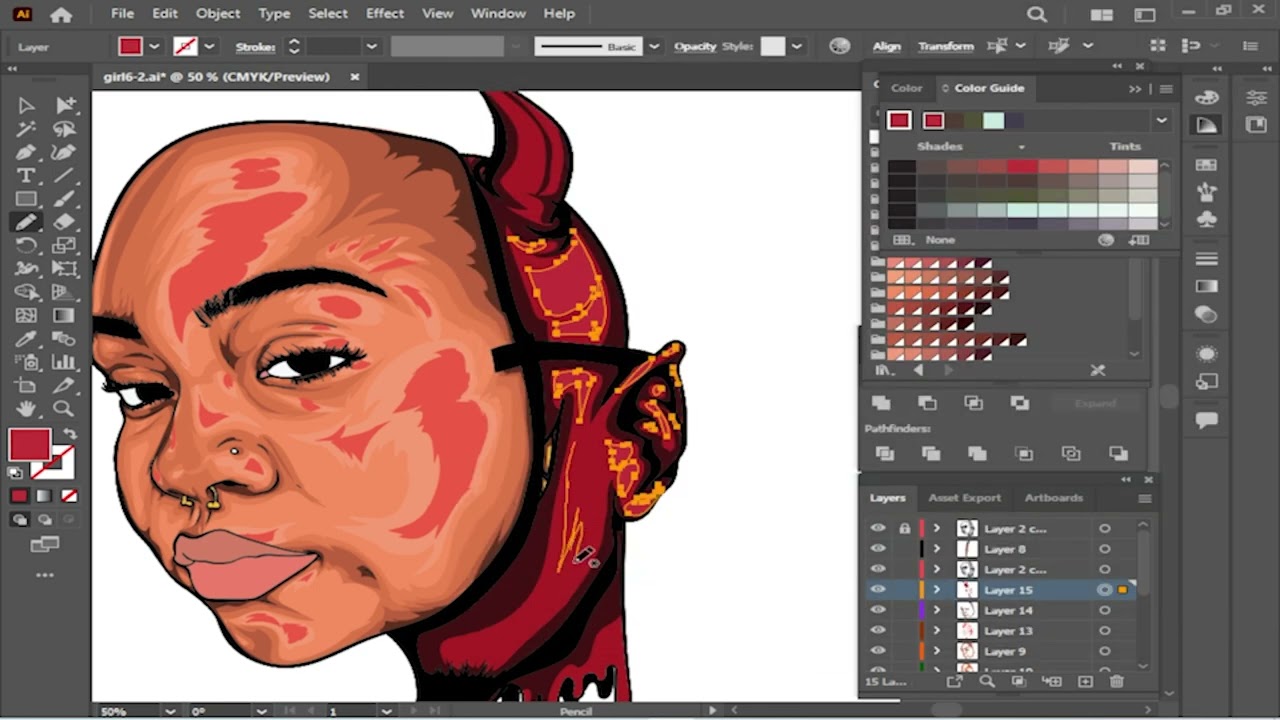Select the Type tool
Image resolution: width=1280 pixels, height=720 pixels.
tap(26, 175)
